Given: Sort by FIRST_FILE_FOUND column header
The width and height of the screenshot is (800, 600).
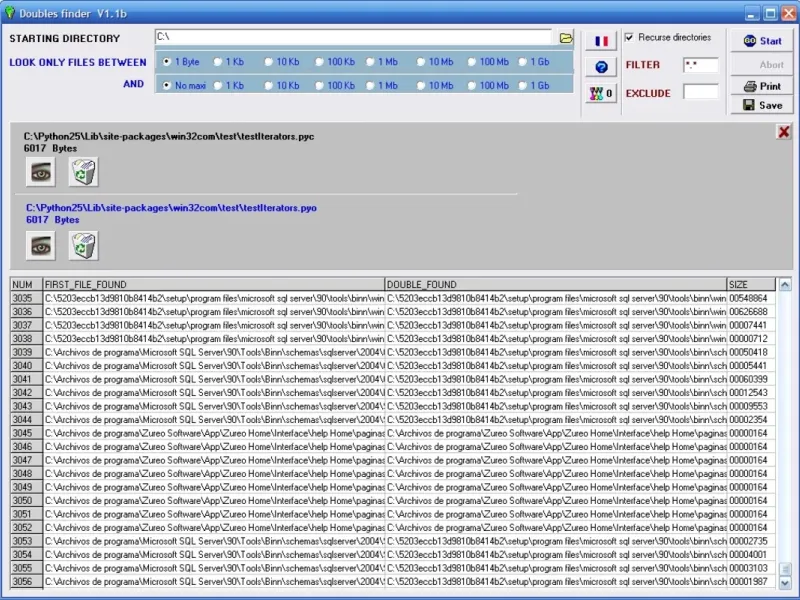Looking at the screenshot, I should (214, 284).
